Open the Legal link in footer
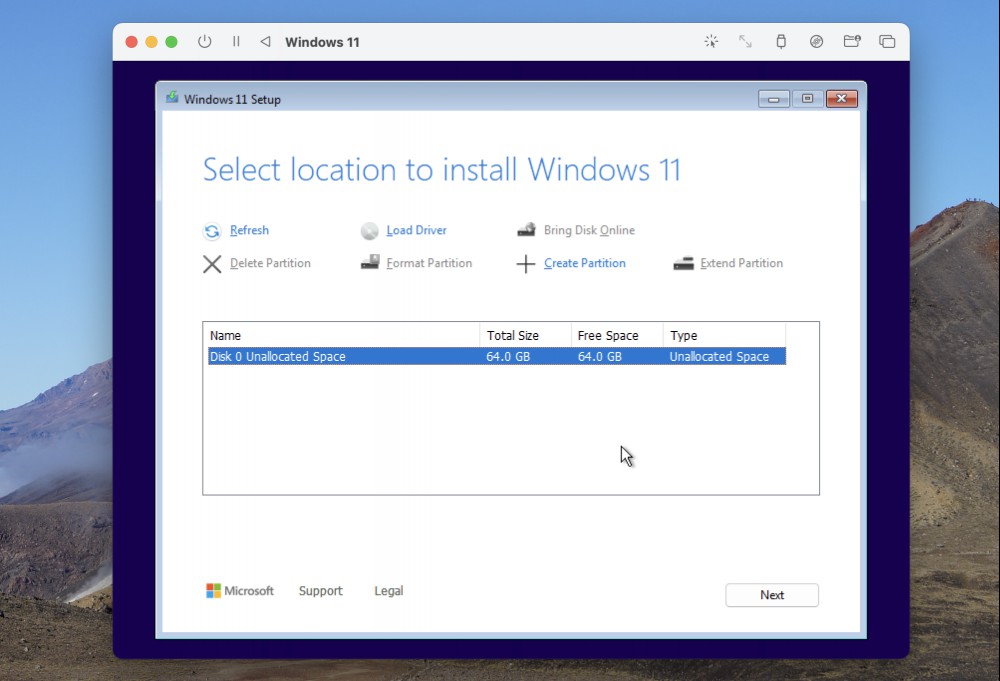1000x681 pixels. click(x=388, y=591)
